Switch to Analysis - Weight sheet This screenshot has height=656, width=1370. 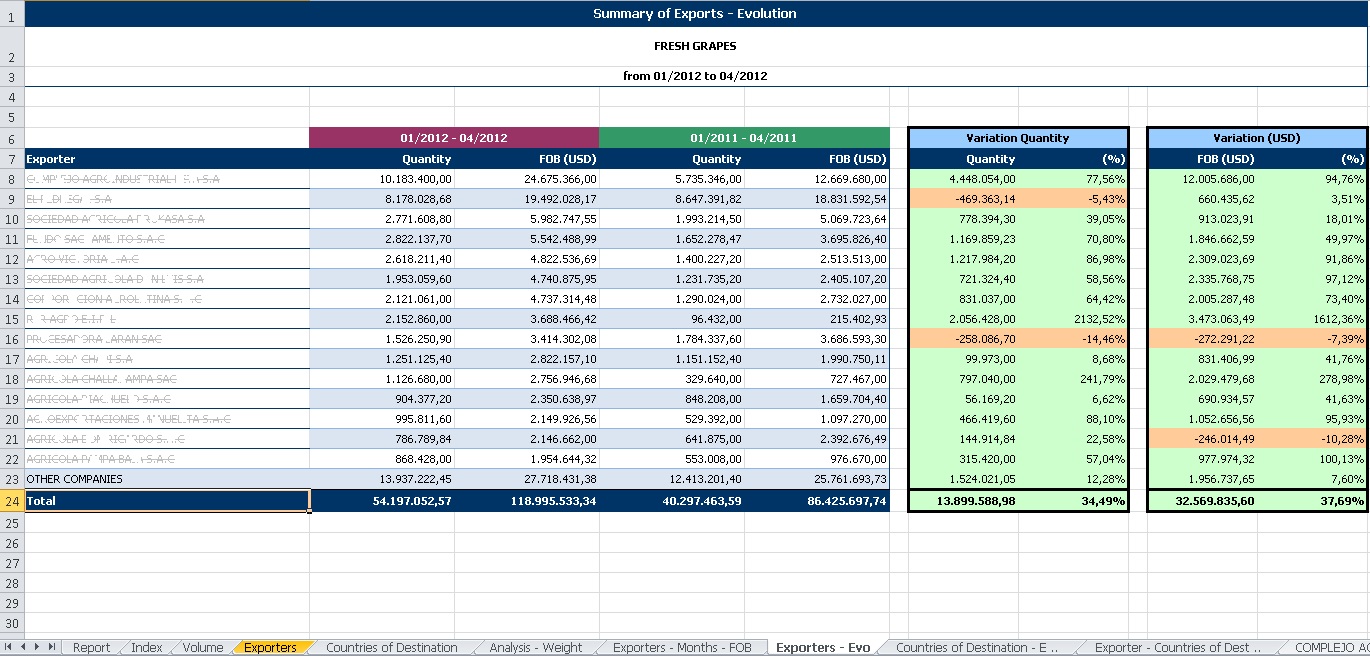pyautogui.click(x=535, y=647)
